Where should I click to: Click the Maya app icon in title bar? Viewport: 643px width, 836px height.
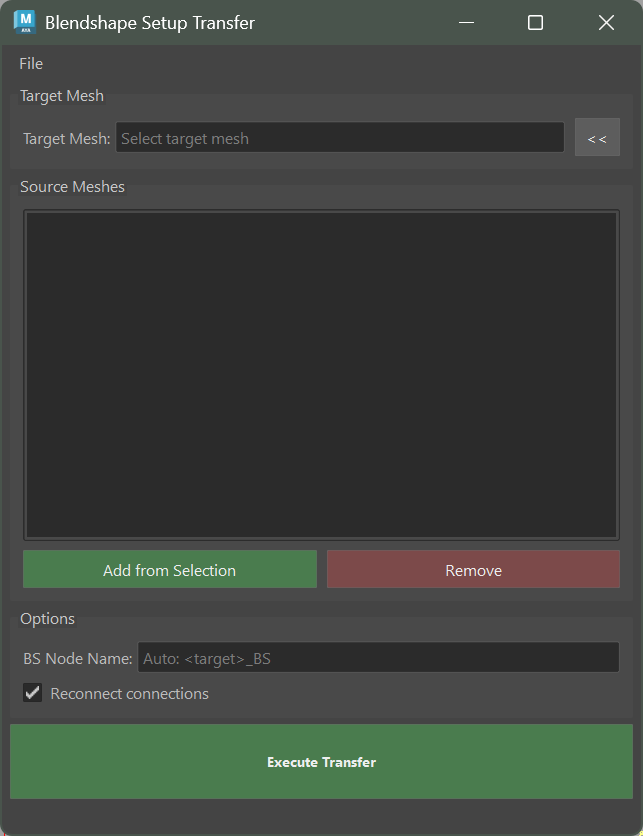click(24, 22)
